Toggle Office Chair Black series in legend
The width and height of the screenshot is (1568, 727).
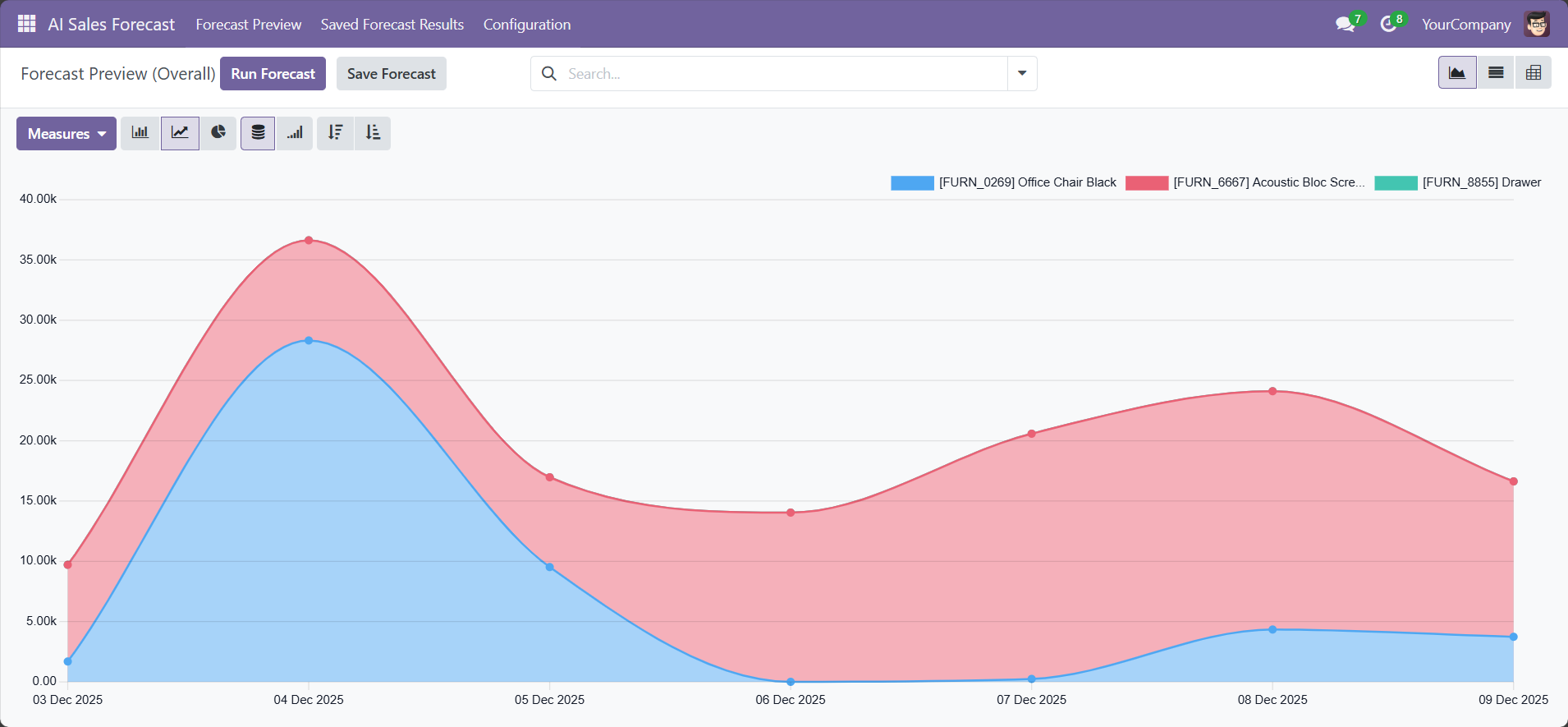tap(1026, 182)
